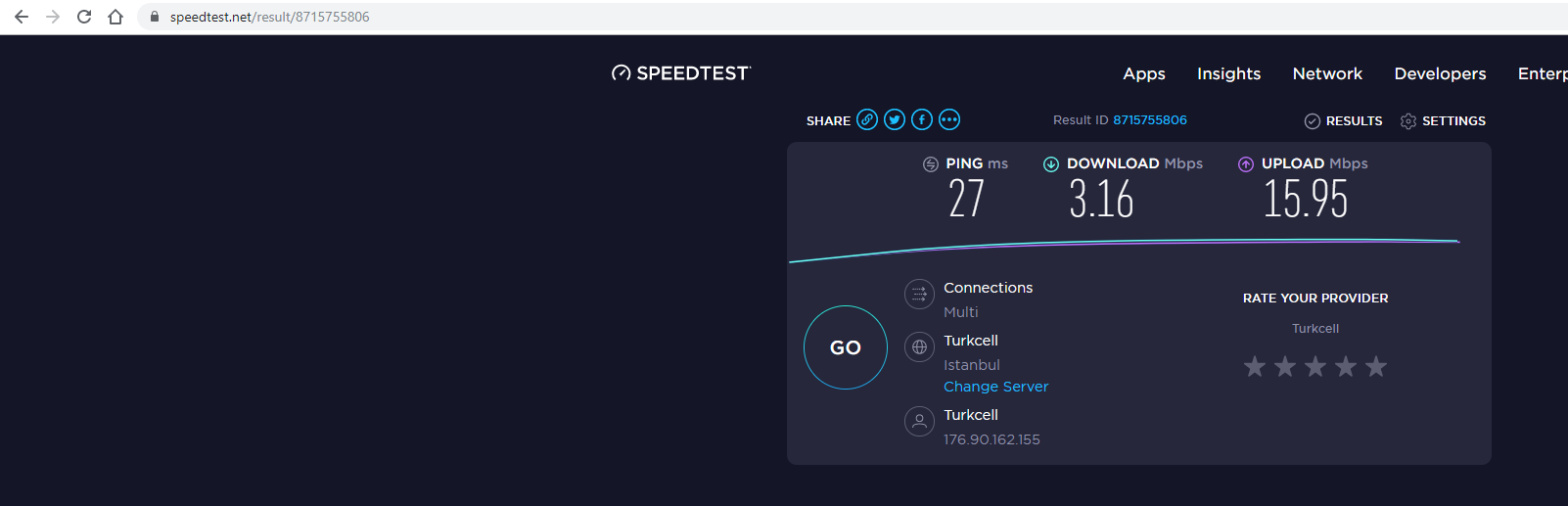Start the test with GO button
The height and width of the screenshot is (506, 1568).
(x=846, y=347)
